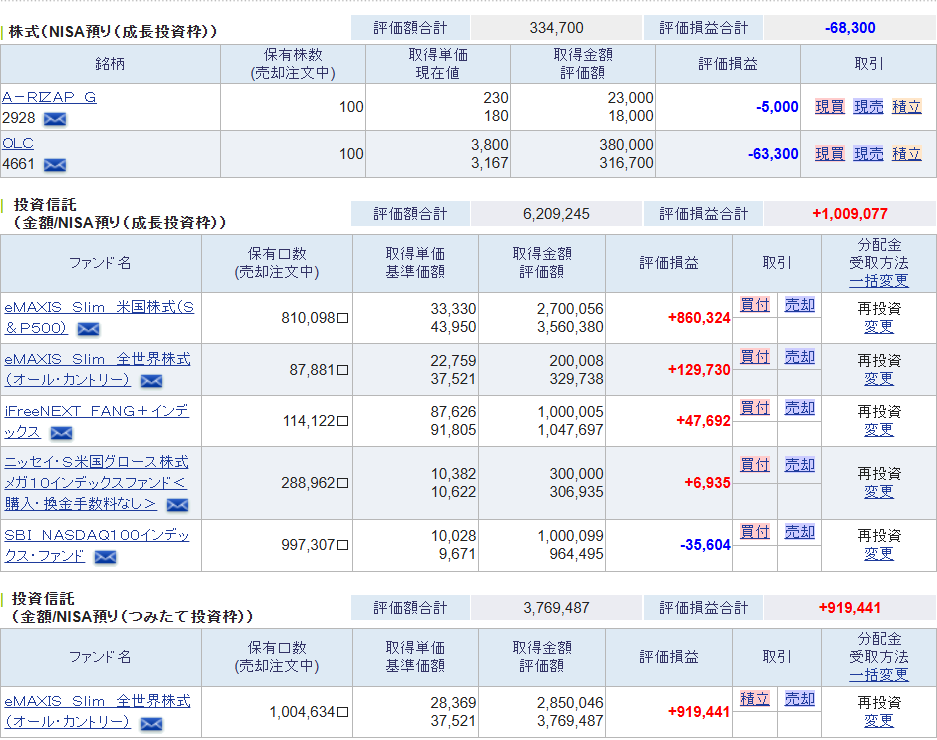Click 買付 for SBI NASDAQ100
This screenshot has height=740, width=937.
coord(755,531)
